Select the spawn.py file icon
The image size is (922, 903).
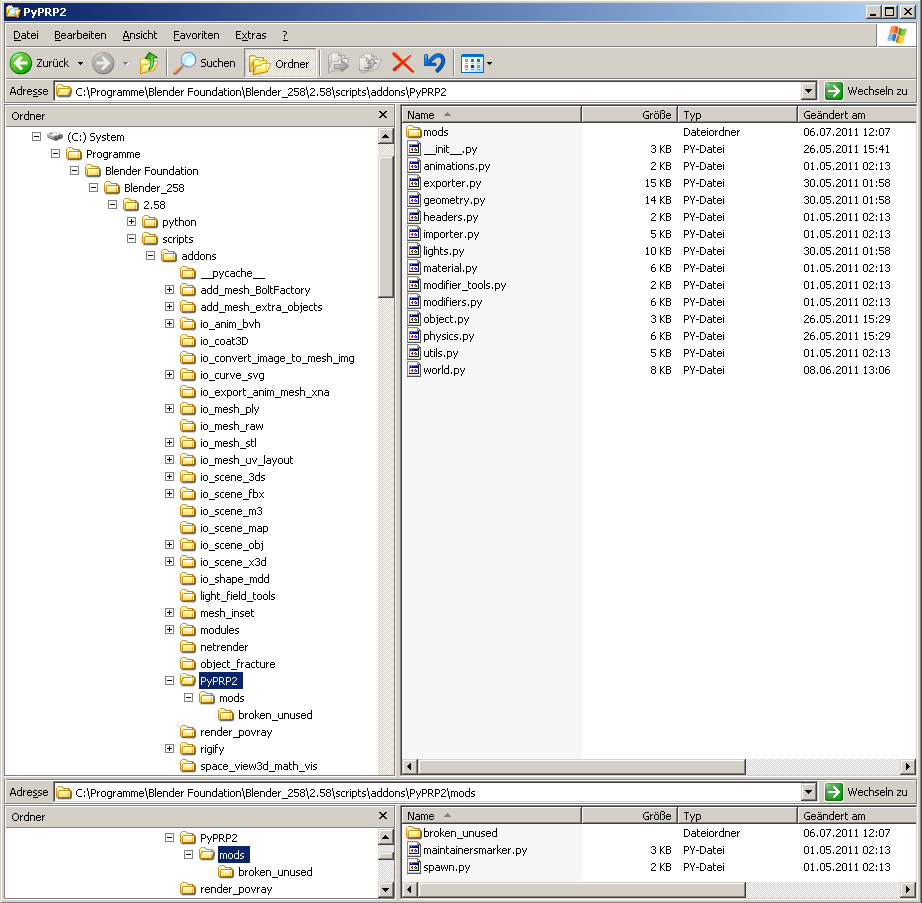click(x=415, y=867)
